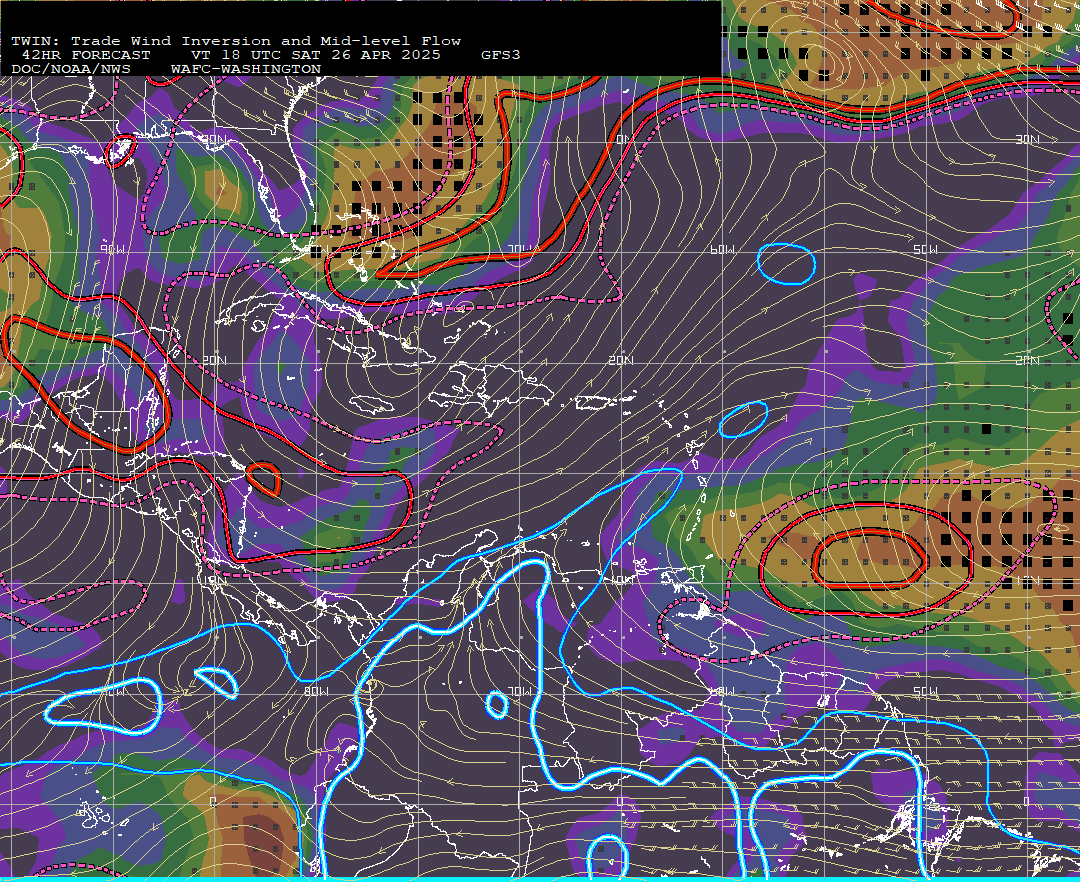Click the 80W label off Panama's Pacific coast
The height and width of the screenshot is (882, 1080).
click(x=315, y=691)
